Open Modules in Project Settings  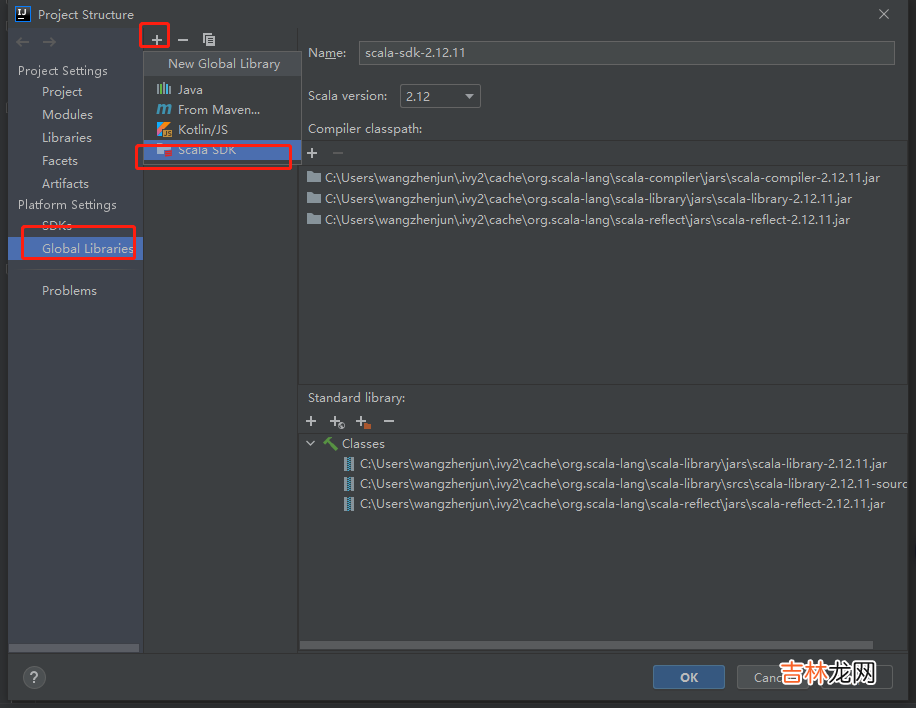click(x=67, y=114)
